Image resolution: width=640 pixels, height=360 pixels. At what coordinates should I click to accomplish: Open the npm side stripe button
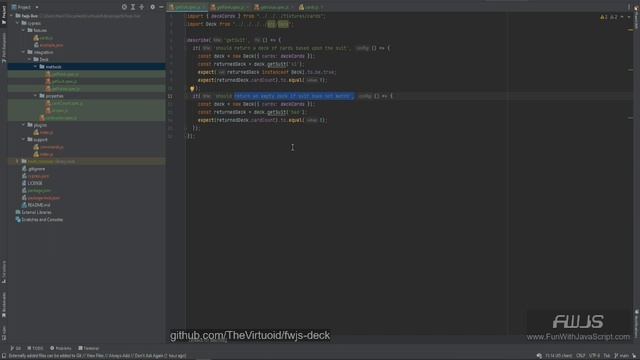(4, 332)
